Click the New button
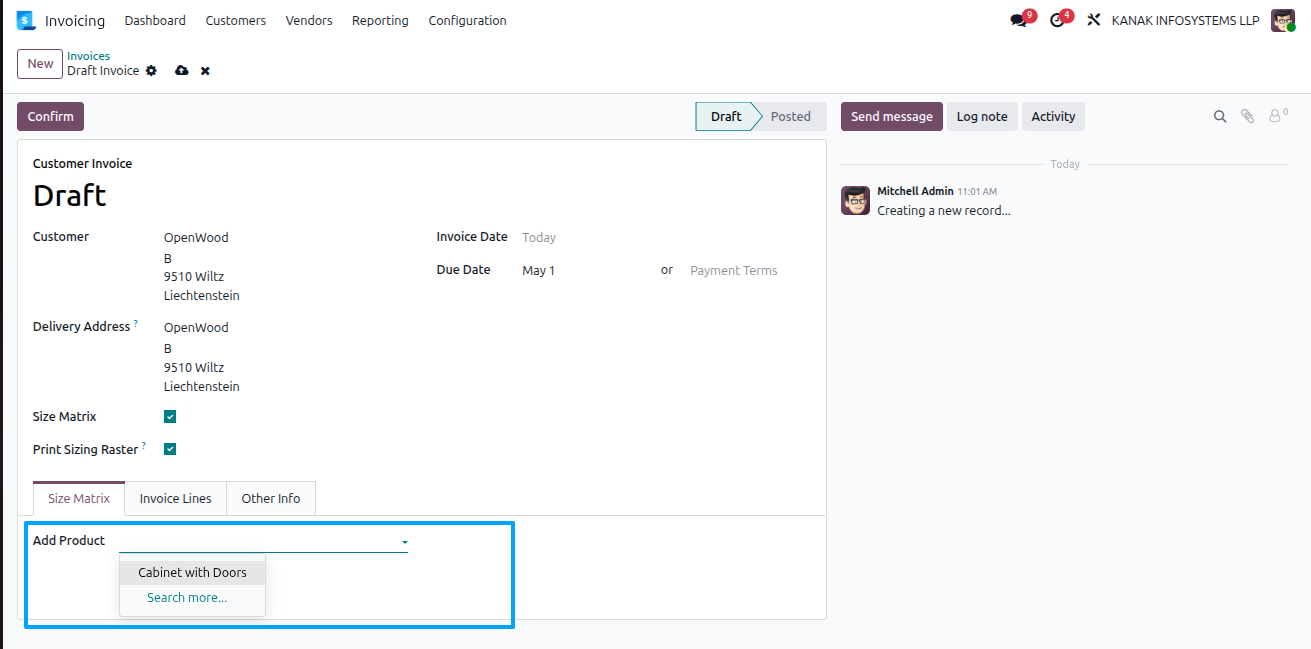 pyautogui.click(x=40, y=64)
